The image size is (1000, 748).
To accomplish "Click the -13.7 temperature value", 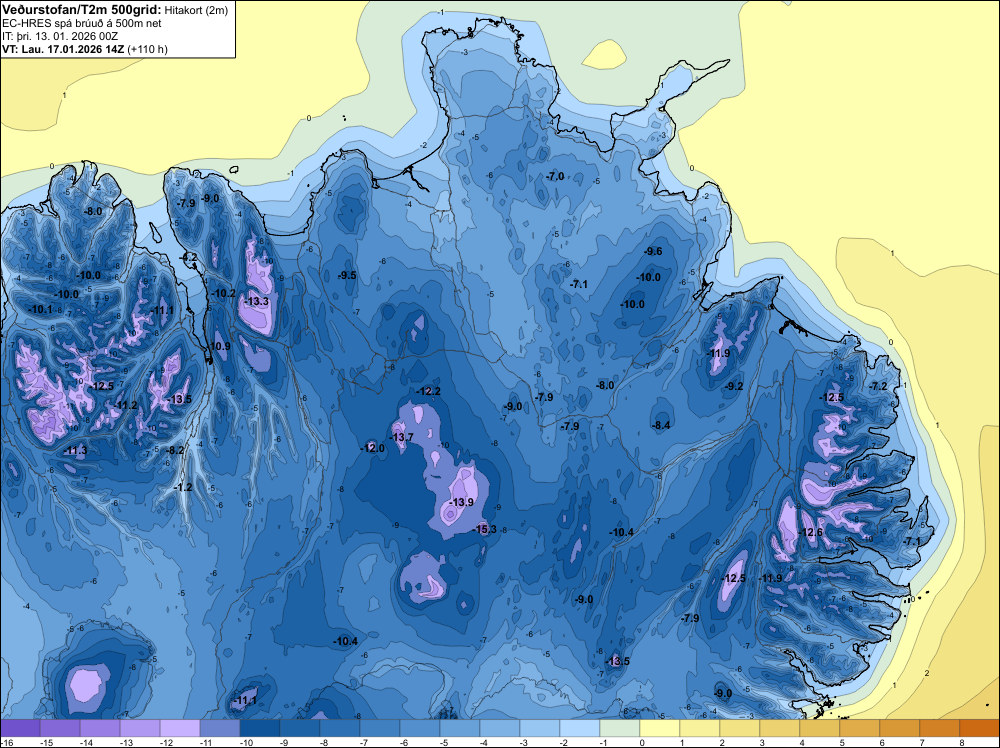I will [402, 437].
